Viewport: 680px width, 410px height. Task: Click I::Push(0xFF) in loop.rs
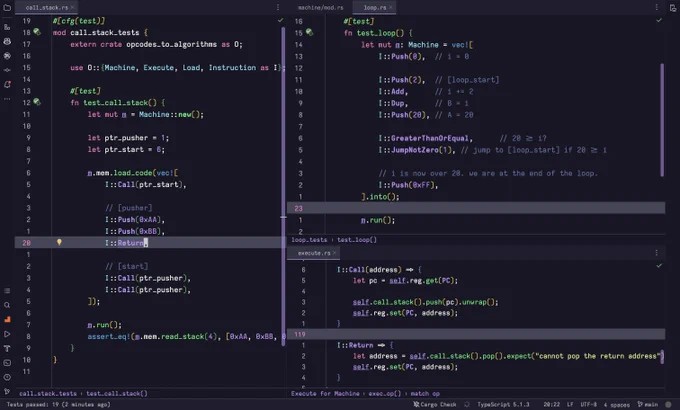[408, 185]
